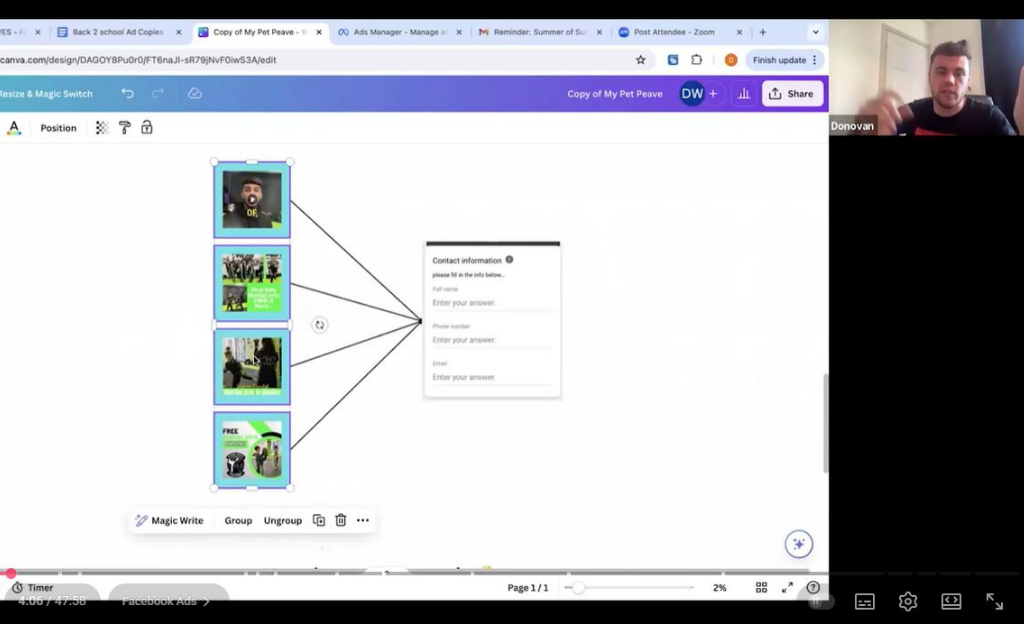Open the analytics bar chart icon
Screen dimensions: 1024x624
pos(743,94)
